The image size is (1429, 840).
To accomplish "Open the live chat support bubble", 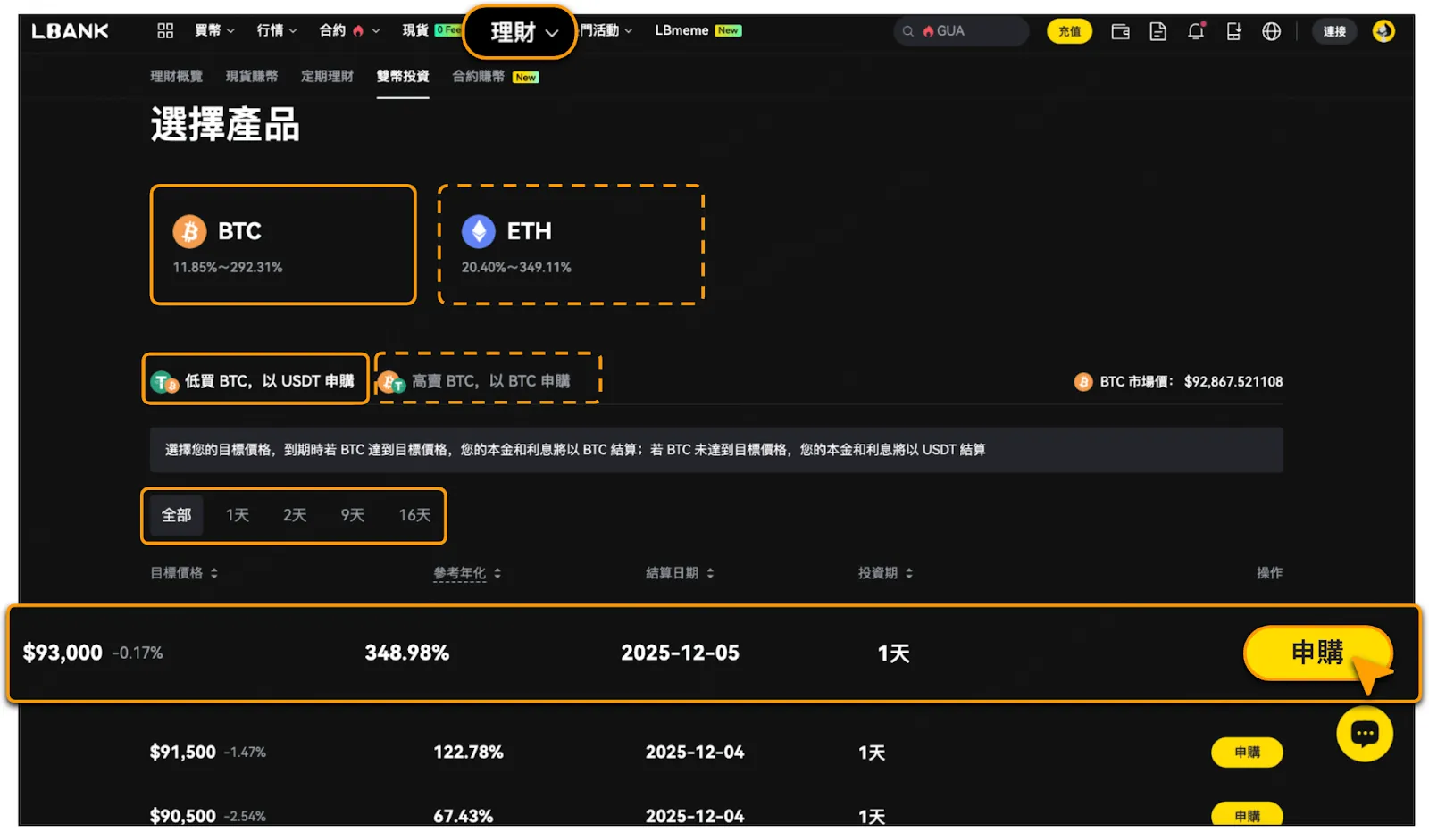I will tap(1364, 734).
